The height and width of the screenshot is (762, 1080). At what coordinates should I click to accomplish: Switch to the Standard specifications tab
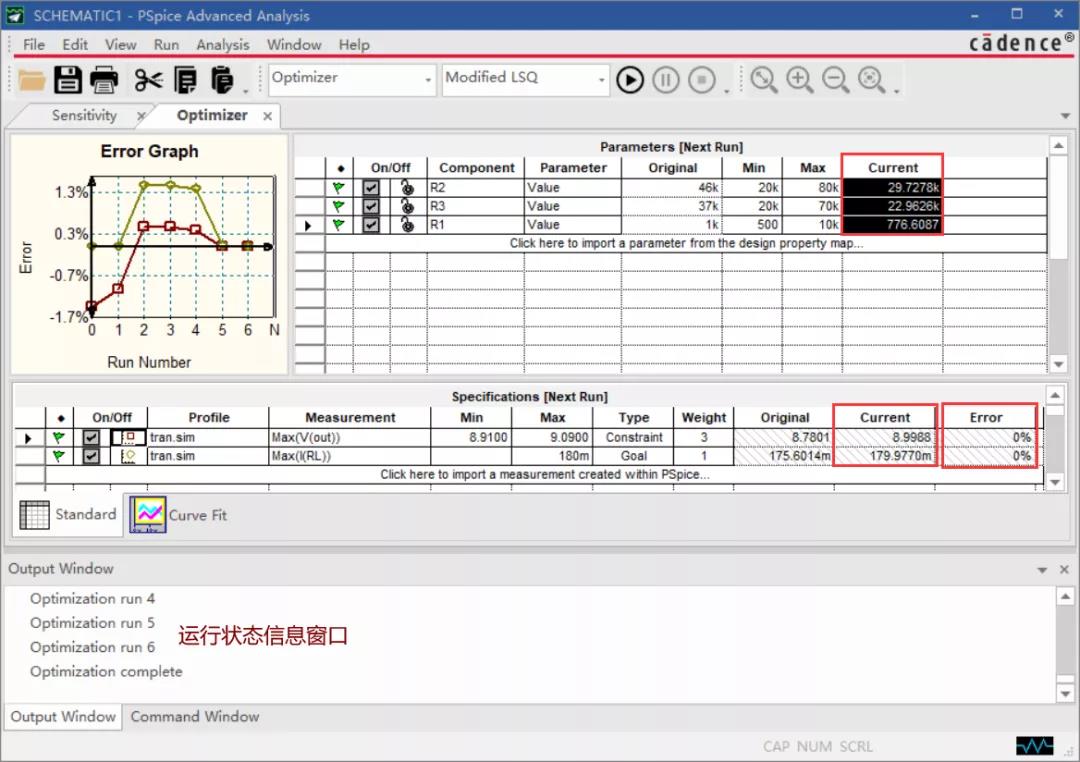pos(68,515)
